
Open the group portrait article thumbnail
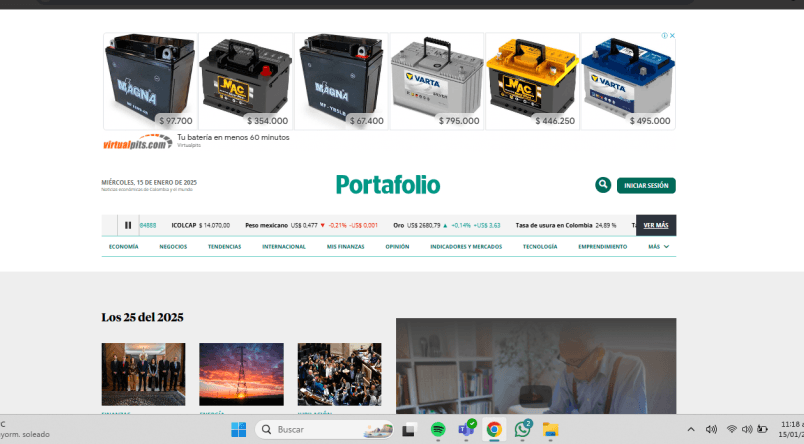(x=144, y=374)
